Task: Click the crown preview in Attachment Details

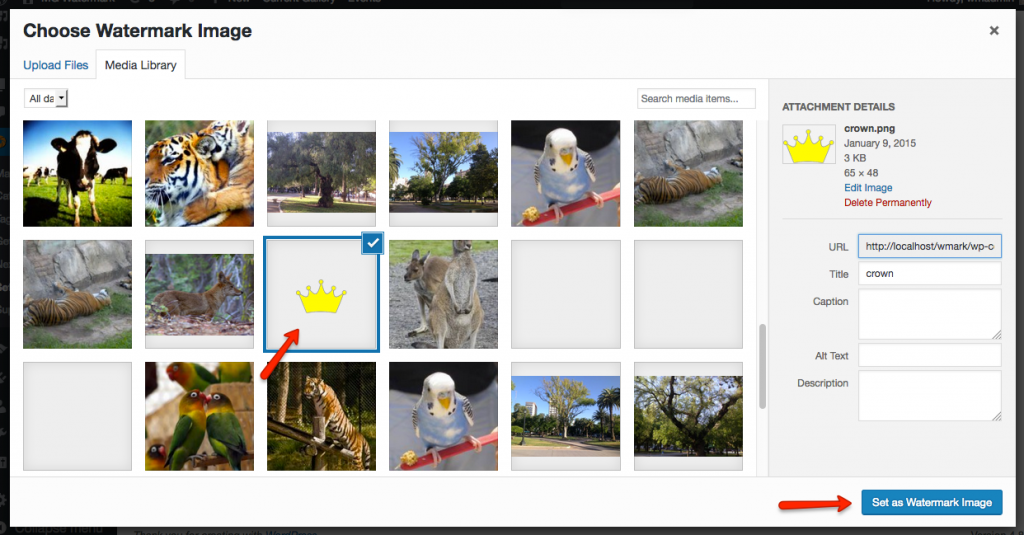Action: 808,144
